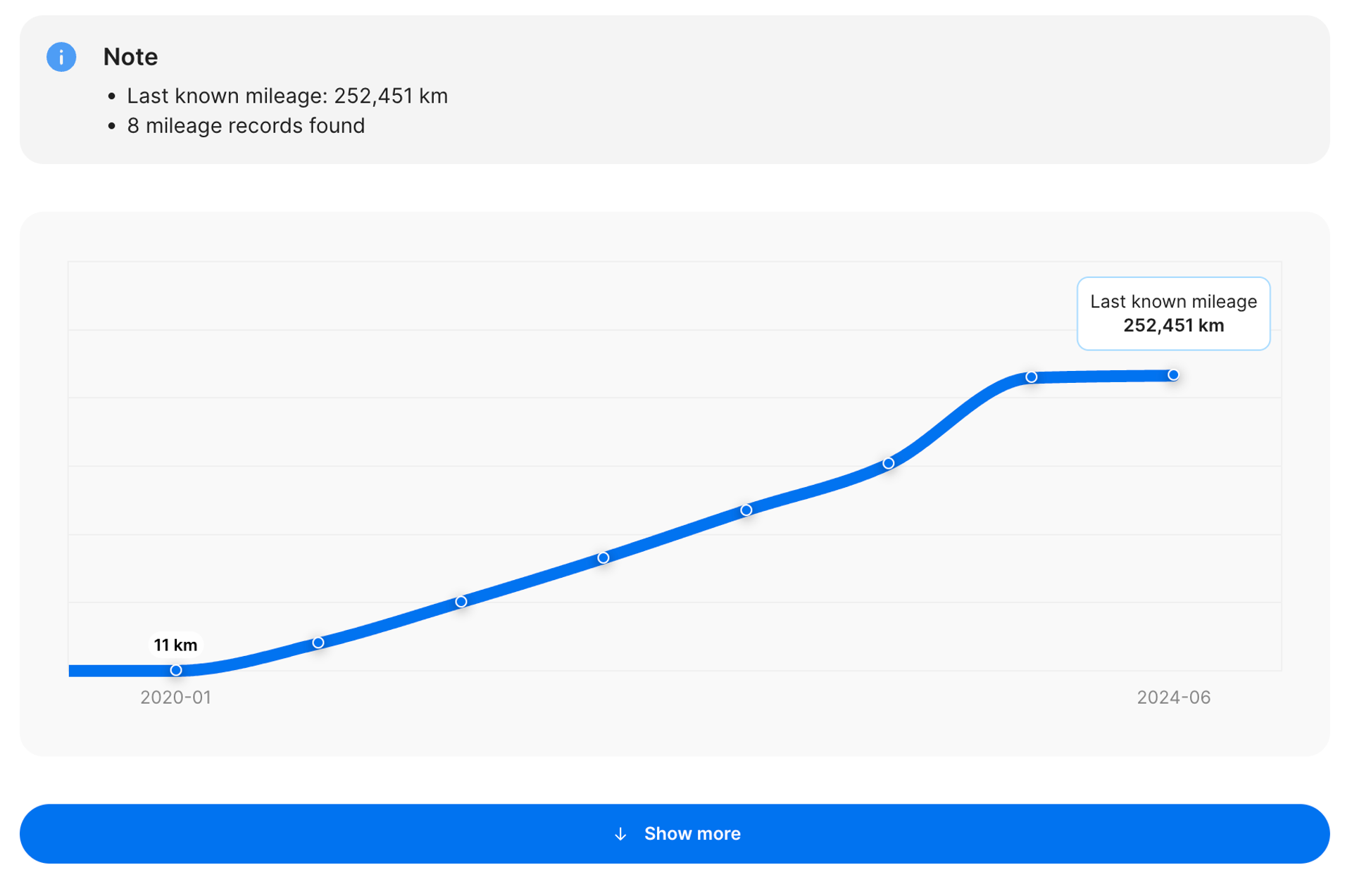Click the Last known mileage bullet line
The width and height of the screenshot is (1352, 896).
point(287,96)
